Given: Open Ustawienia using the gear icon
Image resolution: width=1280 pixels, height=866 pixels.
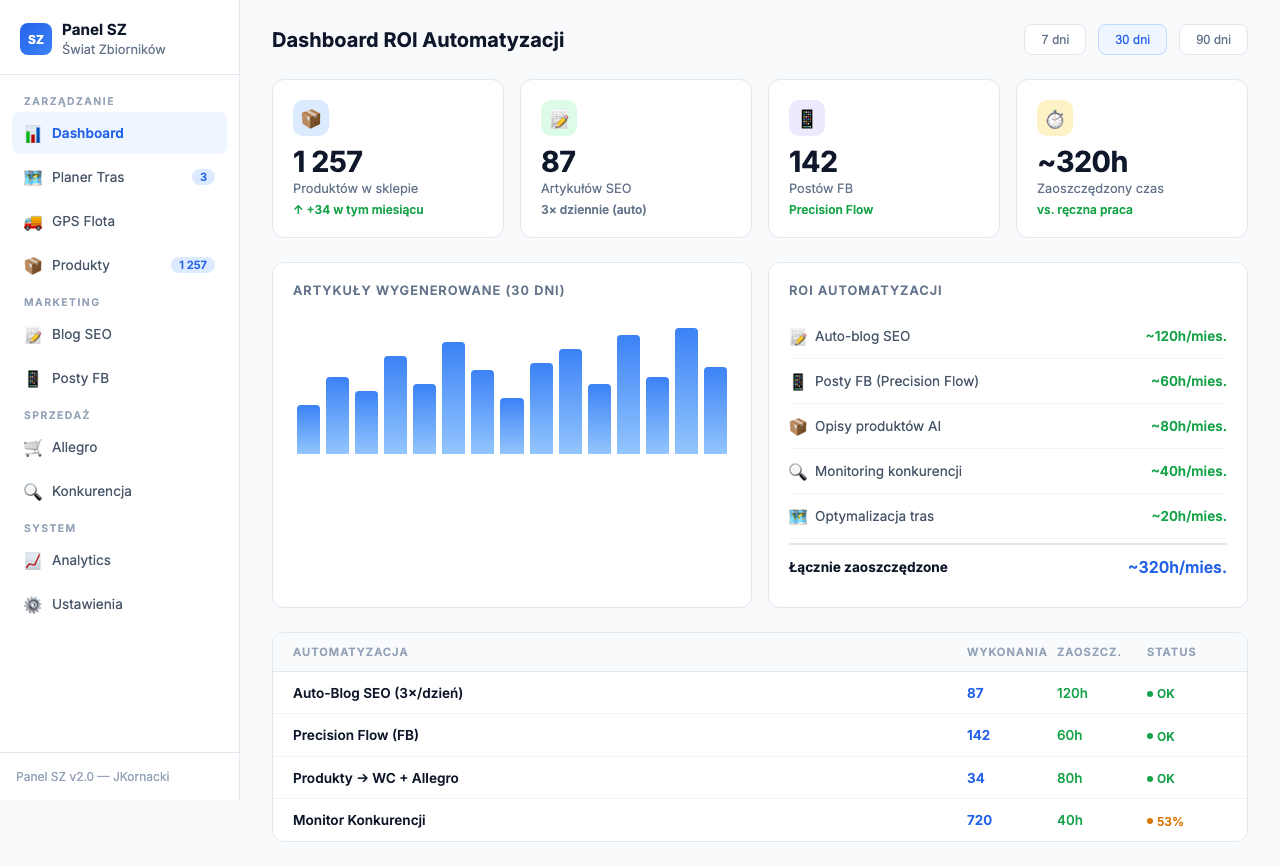Looking at the screenshot, I should coord(33,604).
